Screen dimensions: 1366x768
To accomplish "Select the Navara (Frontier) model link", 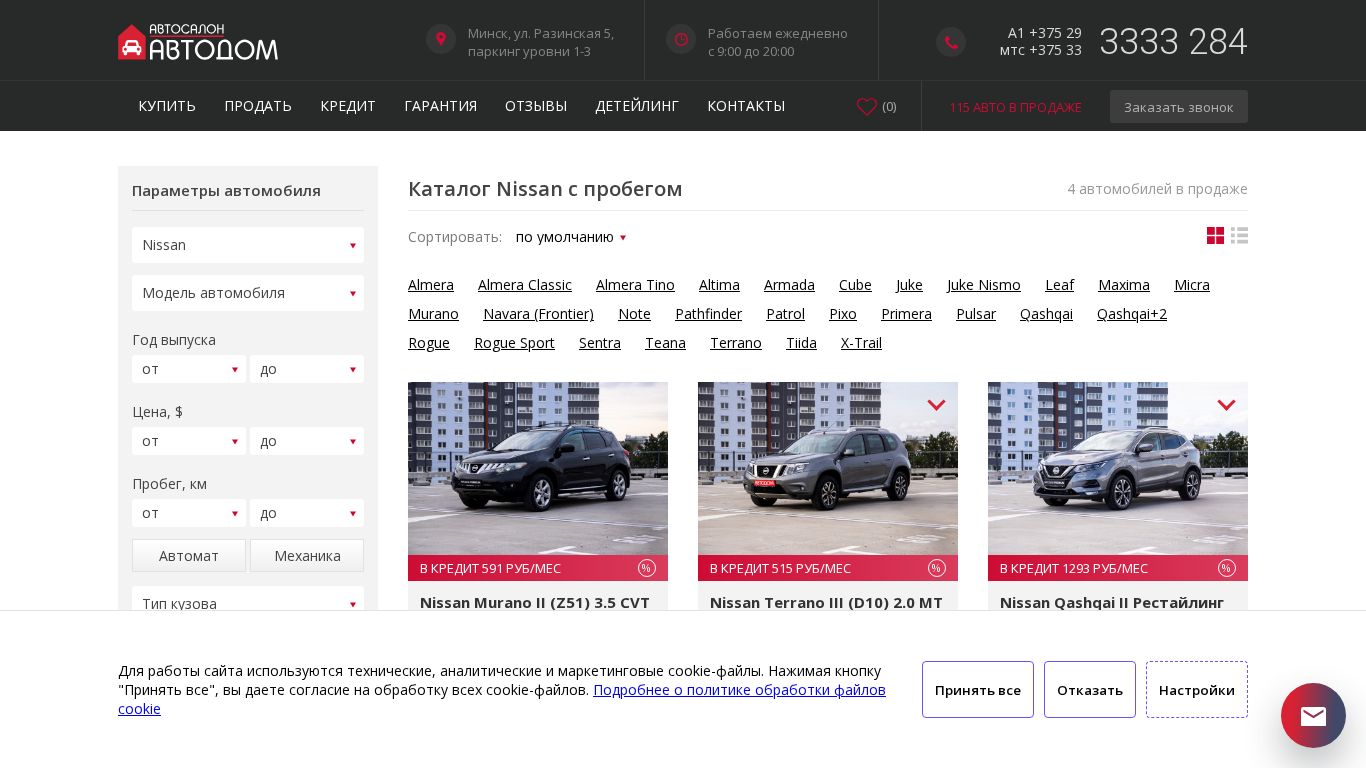I will point(538,314).
